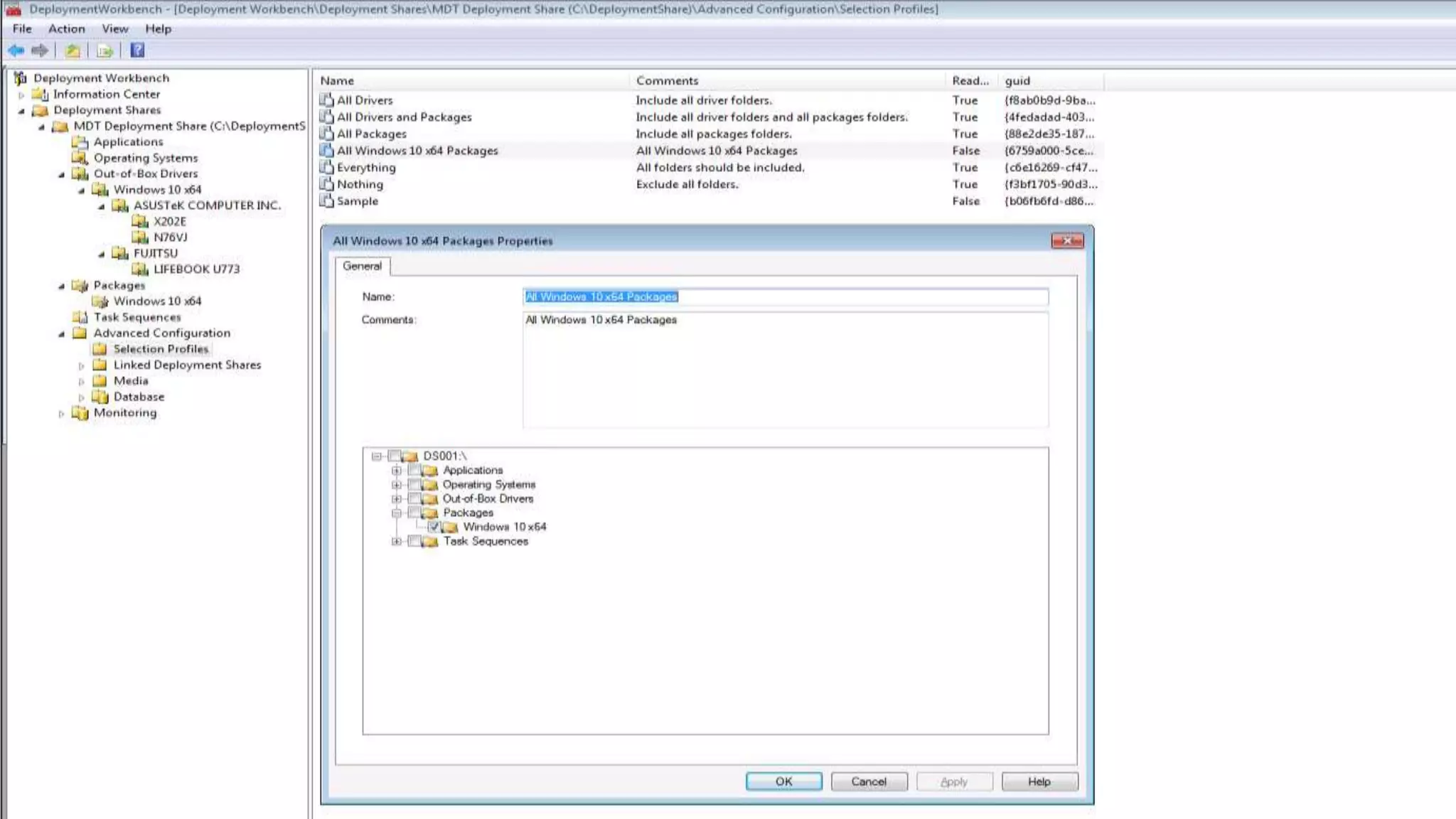
Task: Click the Deployment Shares folder icon
Action: click(41, 110)
